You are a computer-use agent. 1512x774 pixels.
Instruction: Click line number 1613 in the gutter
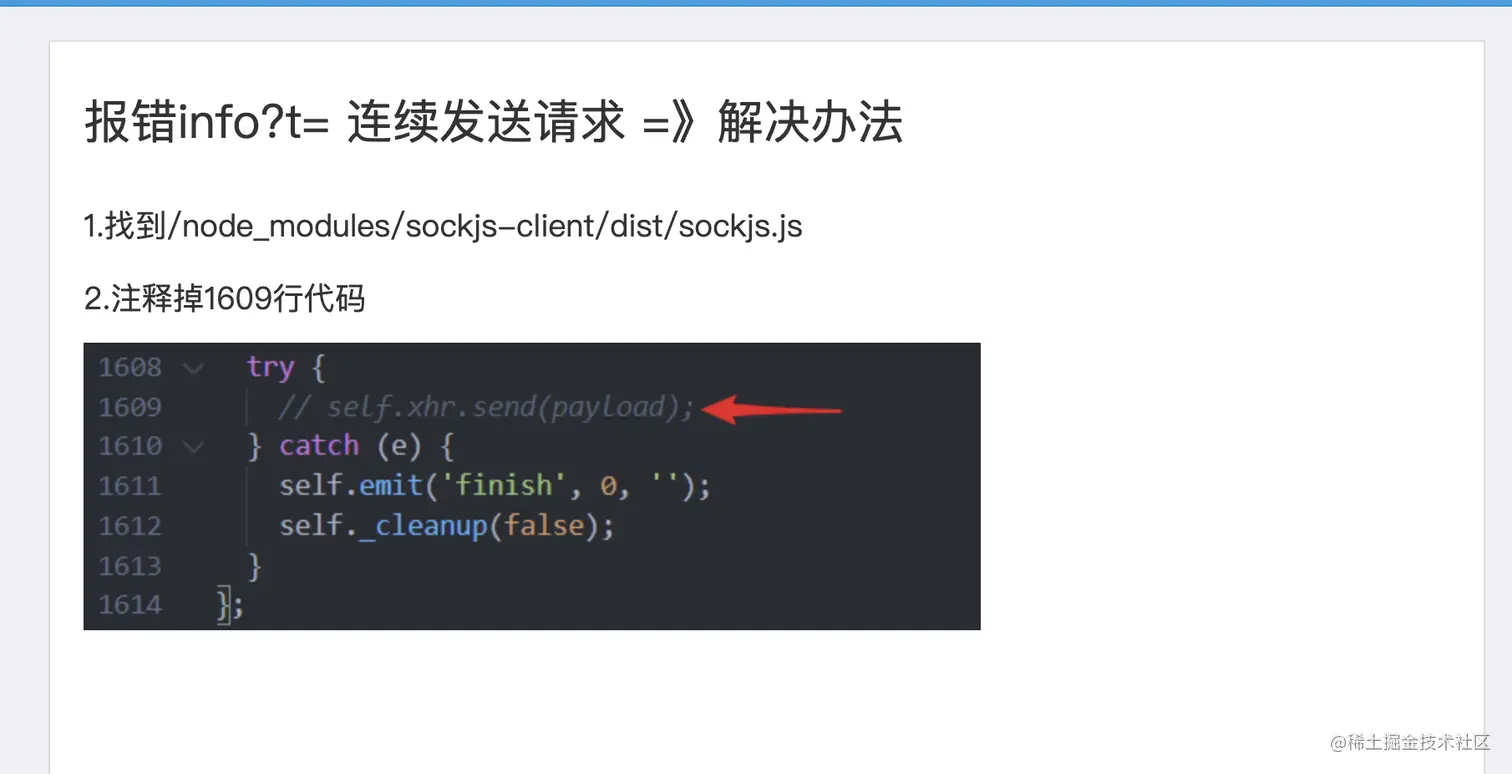[x=130, y=566]
